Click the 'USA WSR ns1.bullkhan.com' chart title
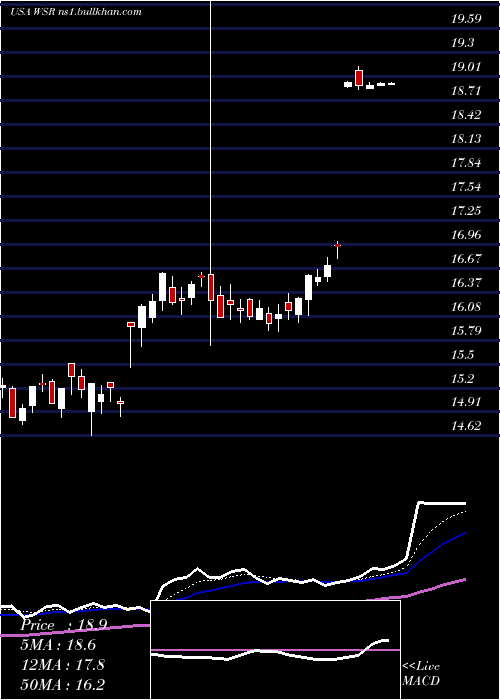This screenshot has width=500, height=700. (76, 12)
